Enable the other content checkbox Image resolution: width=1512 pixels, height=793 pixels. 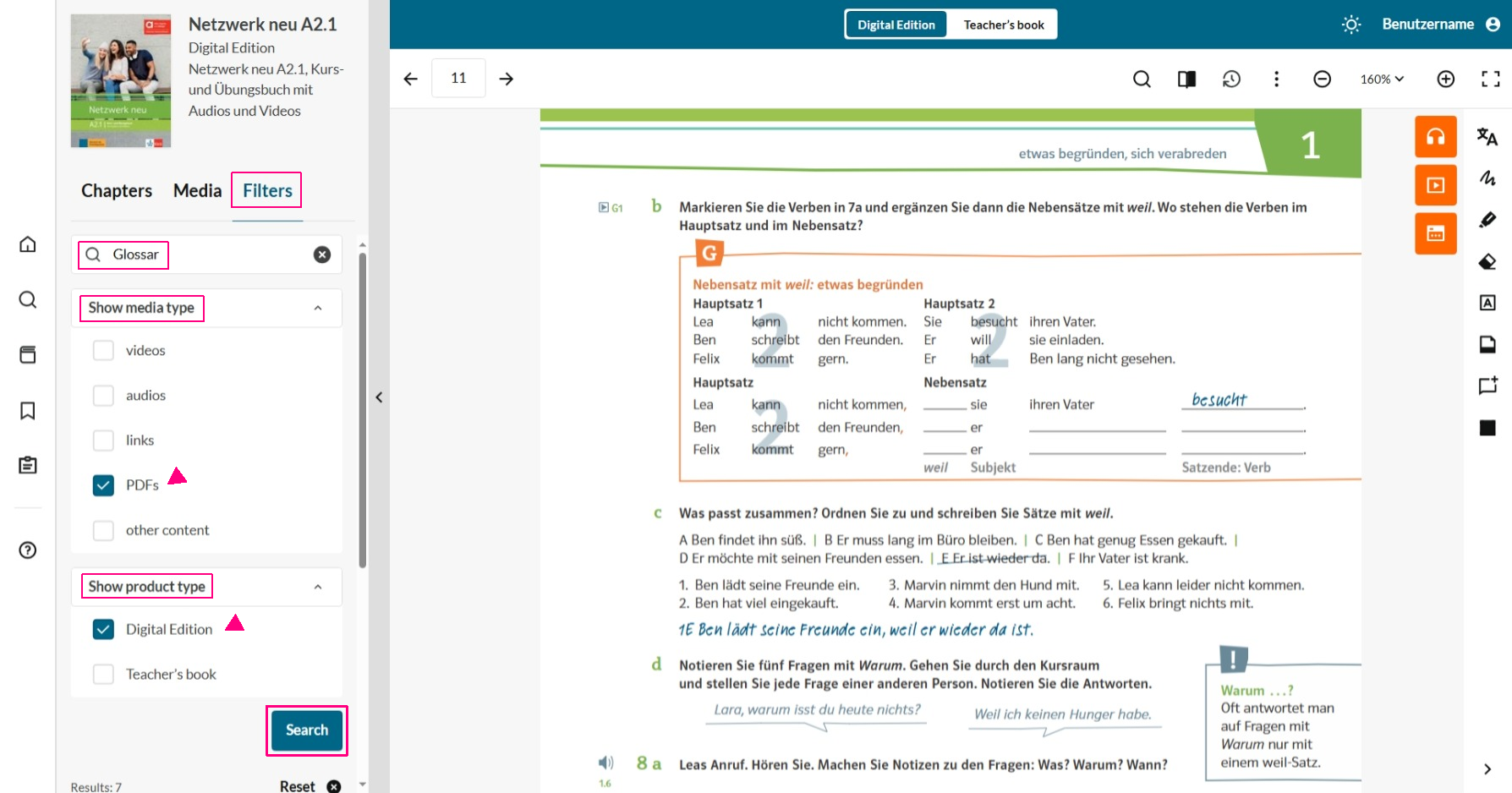103,530
